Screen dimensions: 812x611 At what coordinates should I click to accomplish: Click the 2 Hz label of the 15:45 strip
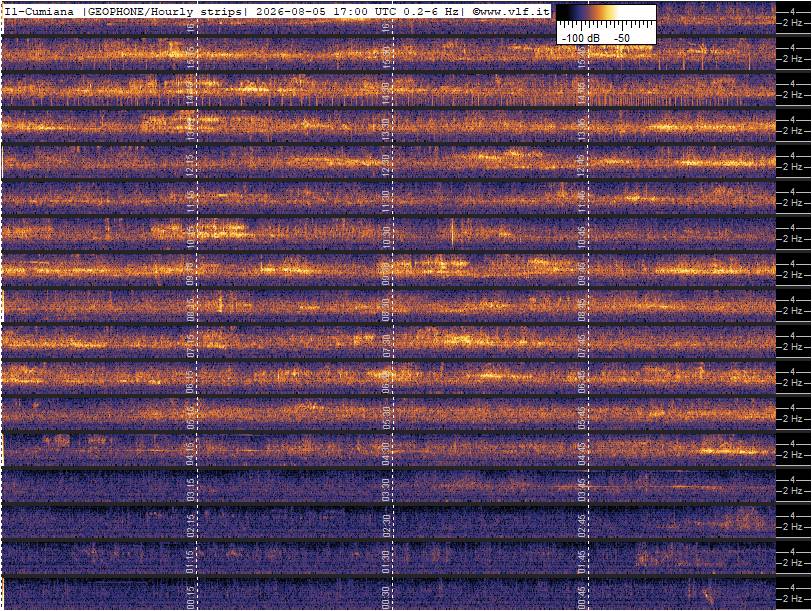pyautogui.click(x=792, y=59)
